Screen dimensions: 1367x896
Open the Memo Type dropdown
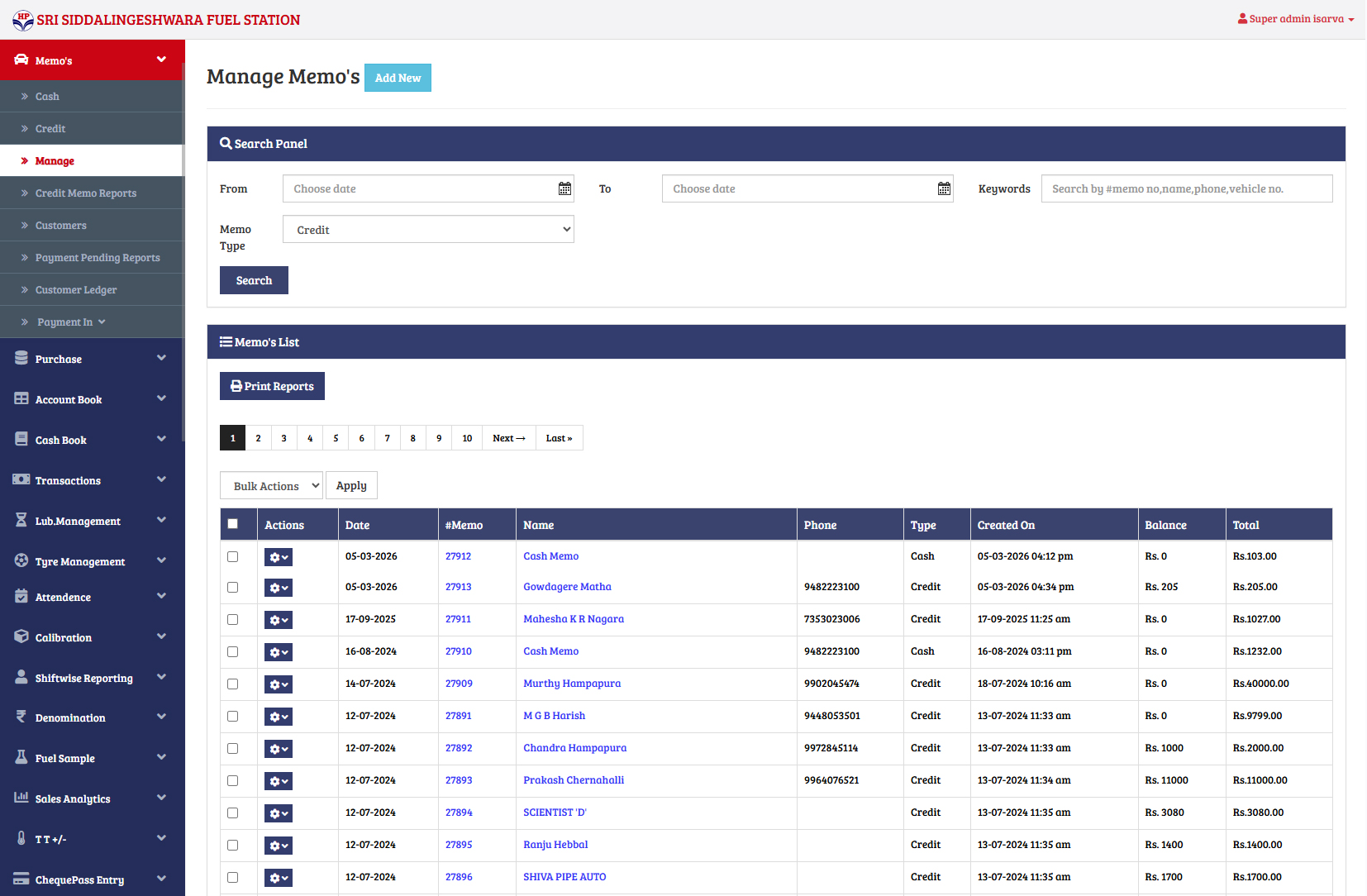point(428,230)
